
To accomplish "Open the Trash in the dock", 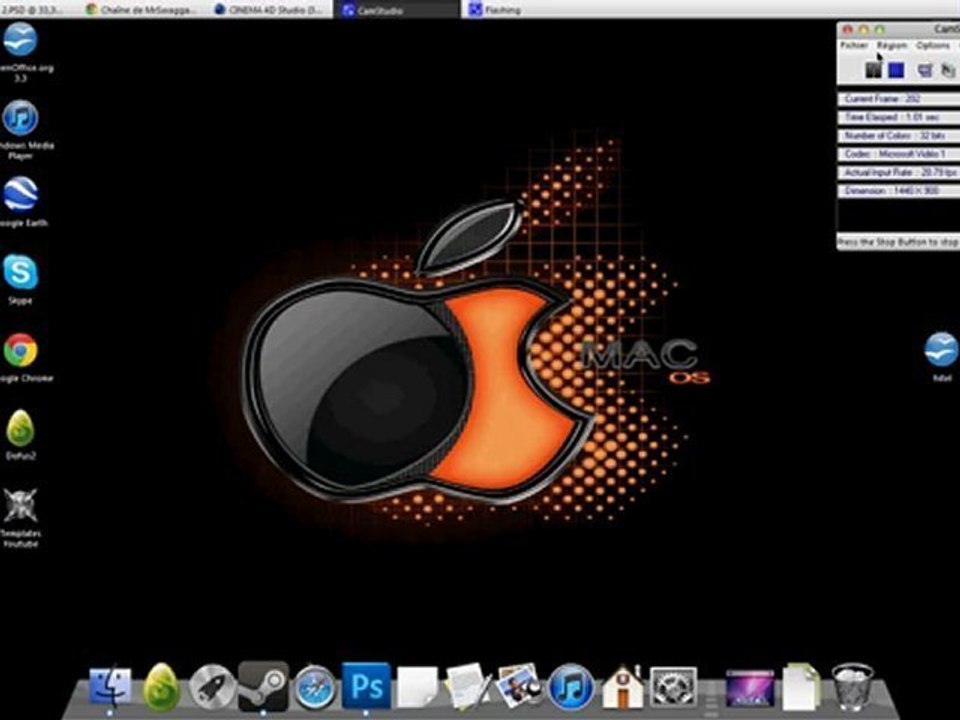I will tap(853, 687).
